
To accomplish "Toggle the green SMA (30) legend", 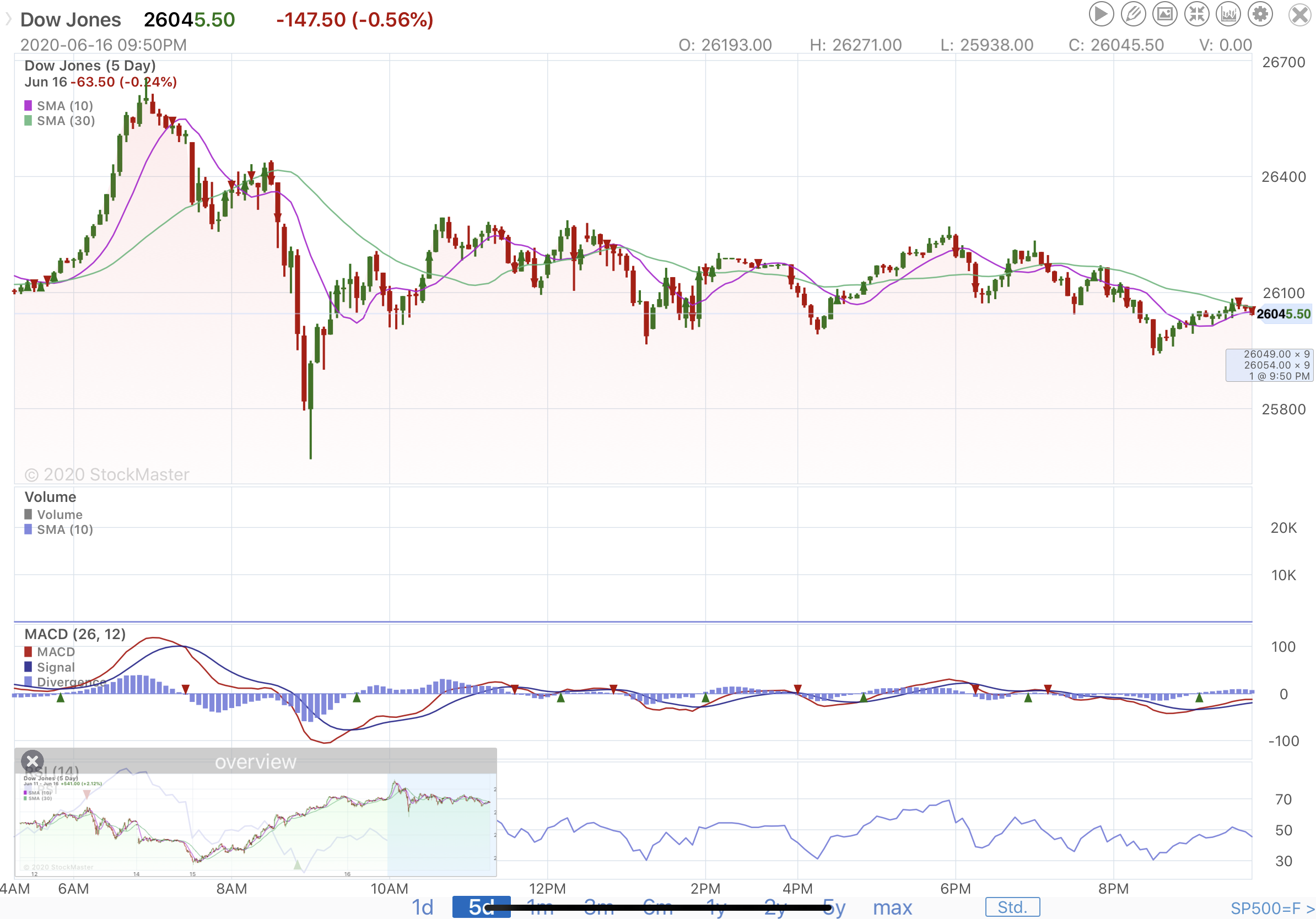I will tap(59, 121).
